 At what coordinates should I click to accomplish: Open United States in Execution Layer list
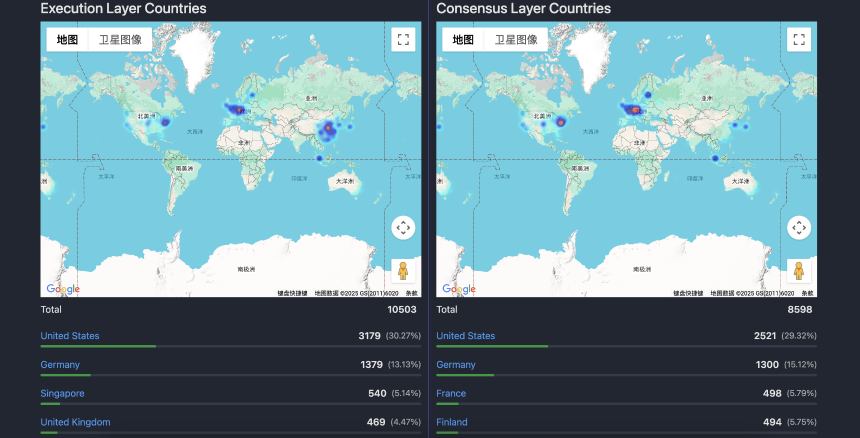pyautogui.click(x=70, y=336)
